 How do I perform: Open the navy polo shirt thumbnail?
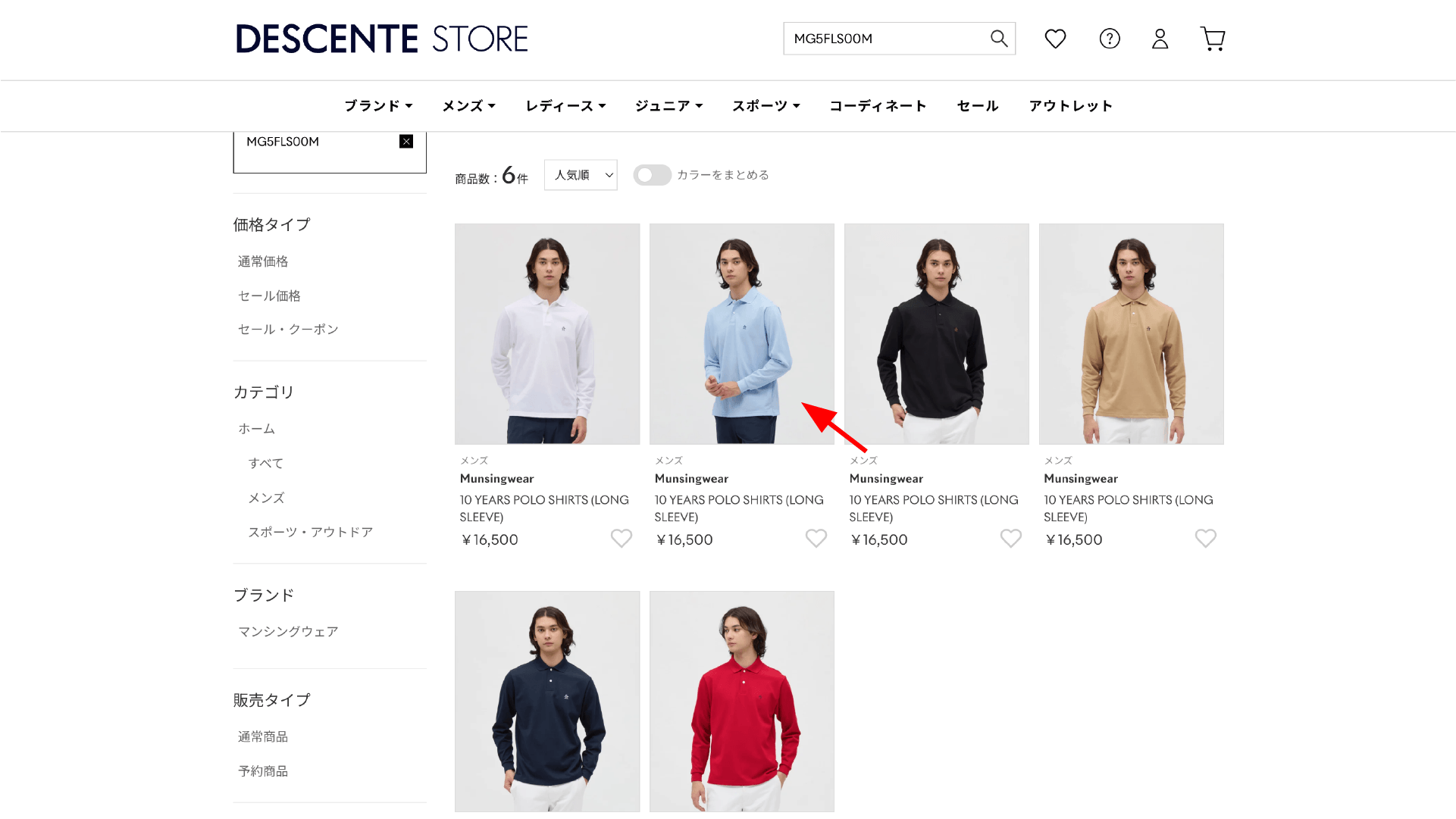pos(547,702)
